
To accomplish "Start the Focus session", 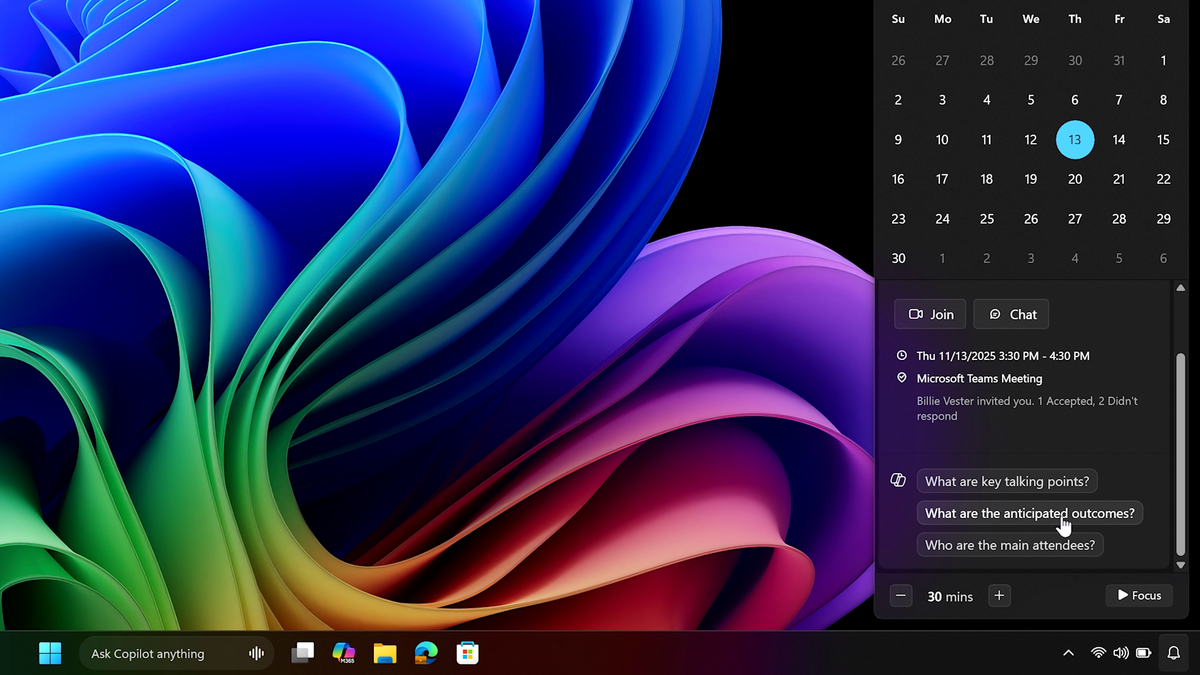I will point(1139,595).
